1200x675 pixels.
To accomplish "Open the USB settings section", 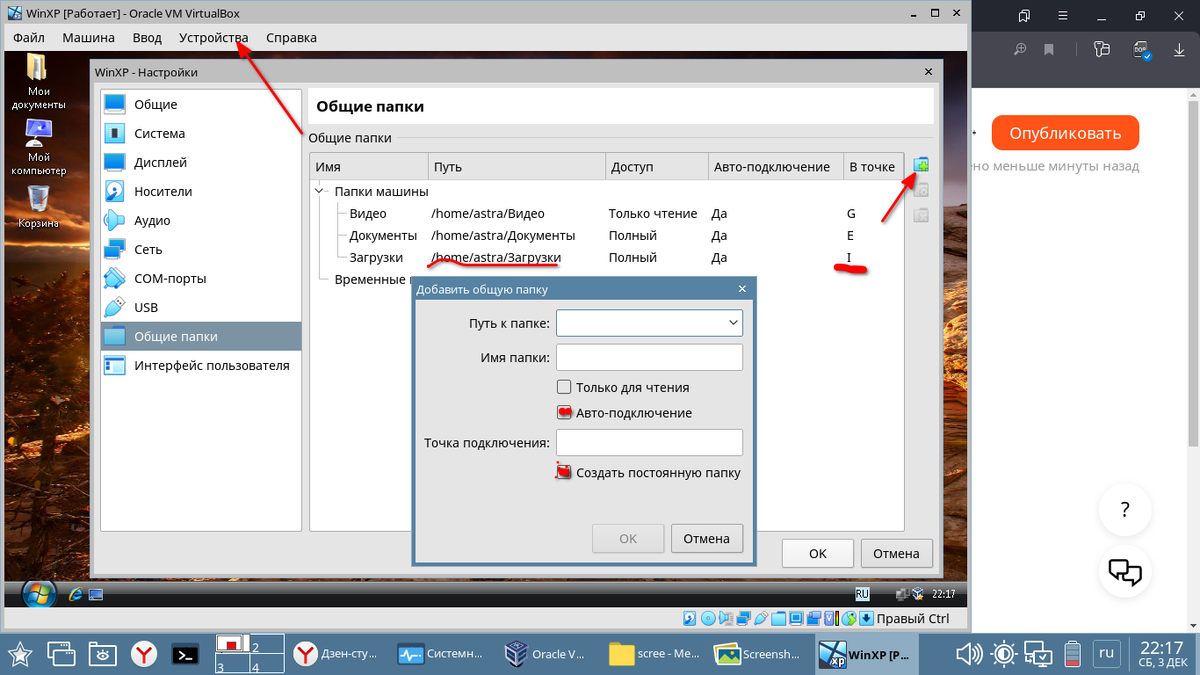I will pyautogui.click(x=200, y=307).
